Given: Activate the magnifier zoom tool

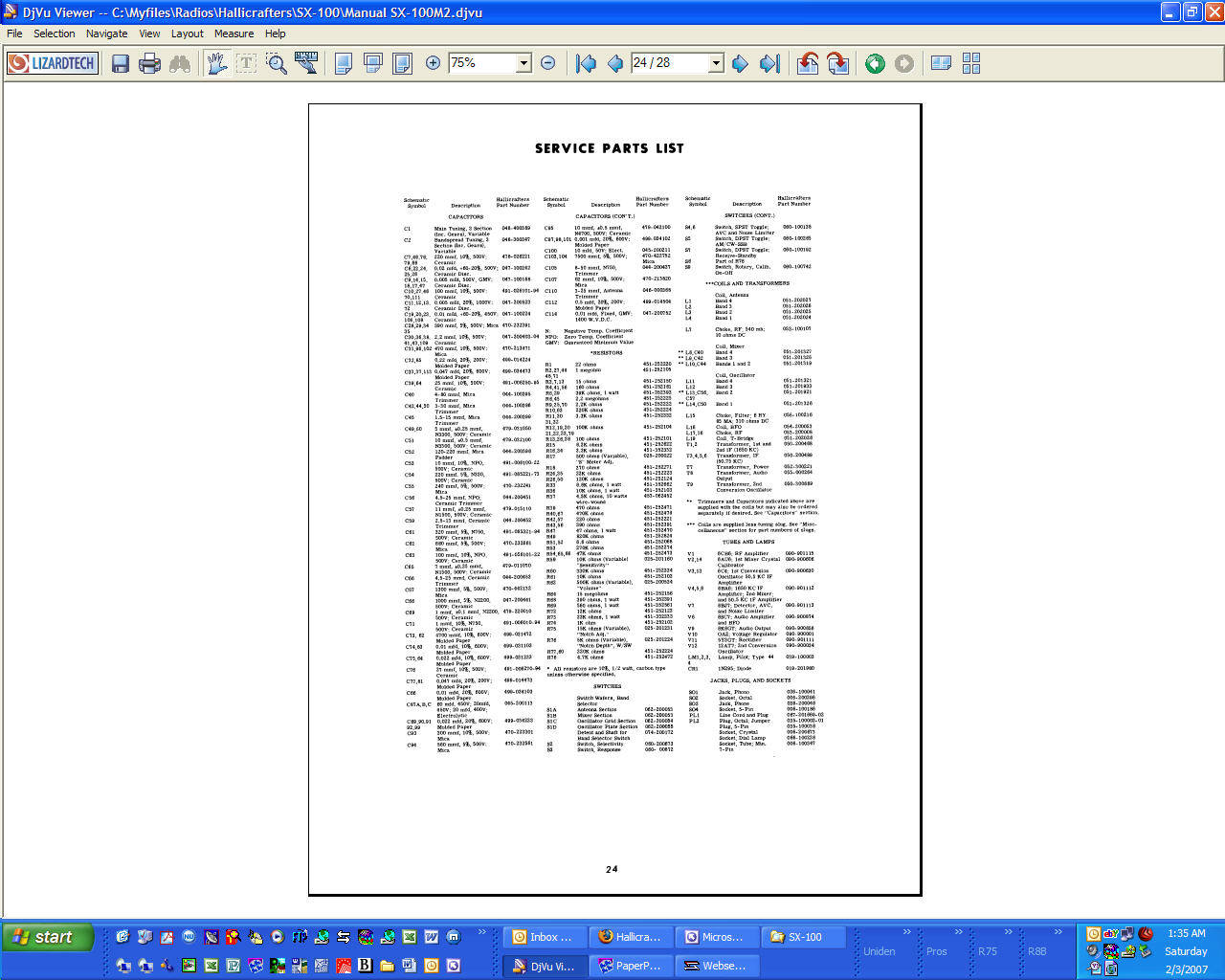Looking at the screenshot, I should pos(277,63).
